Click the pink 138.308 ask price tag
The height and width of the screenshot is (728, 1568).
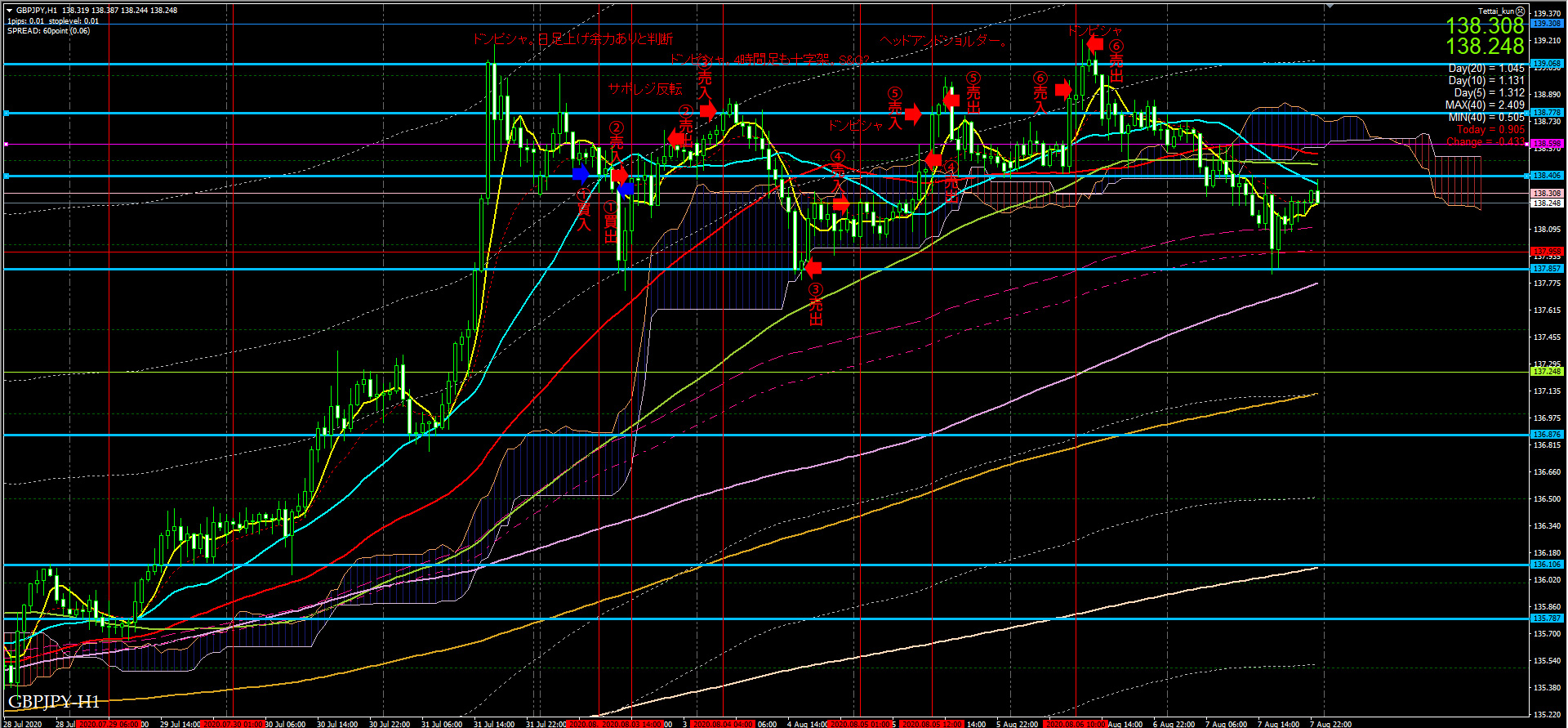[1547, 194]
